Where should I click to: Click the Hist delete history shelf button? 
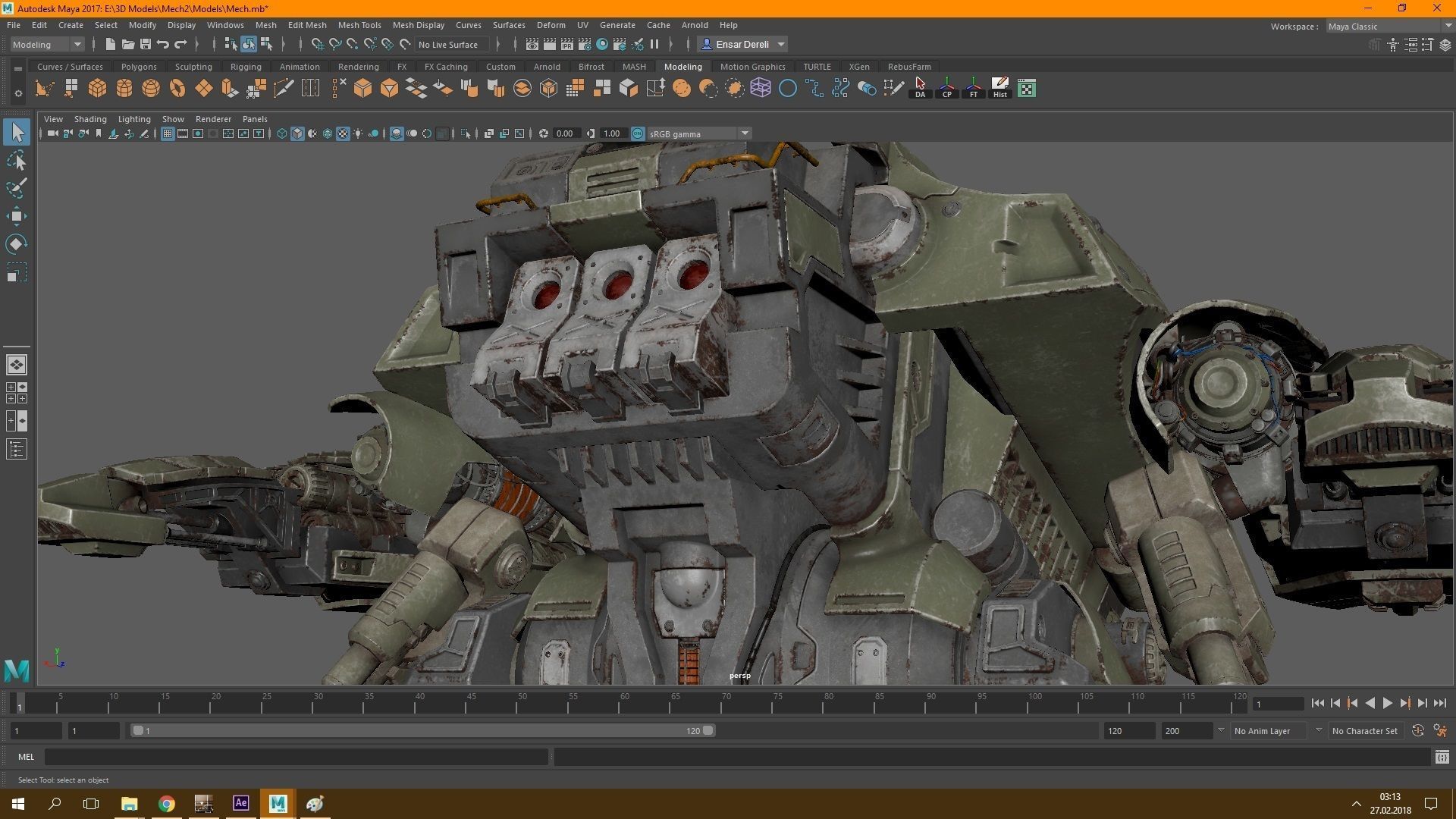999,89
